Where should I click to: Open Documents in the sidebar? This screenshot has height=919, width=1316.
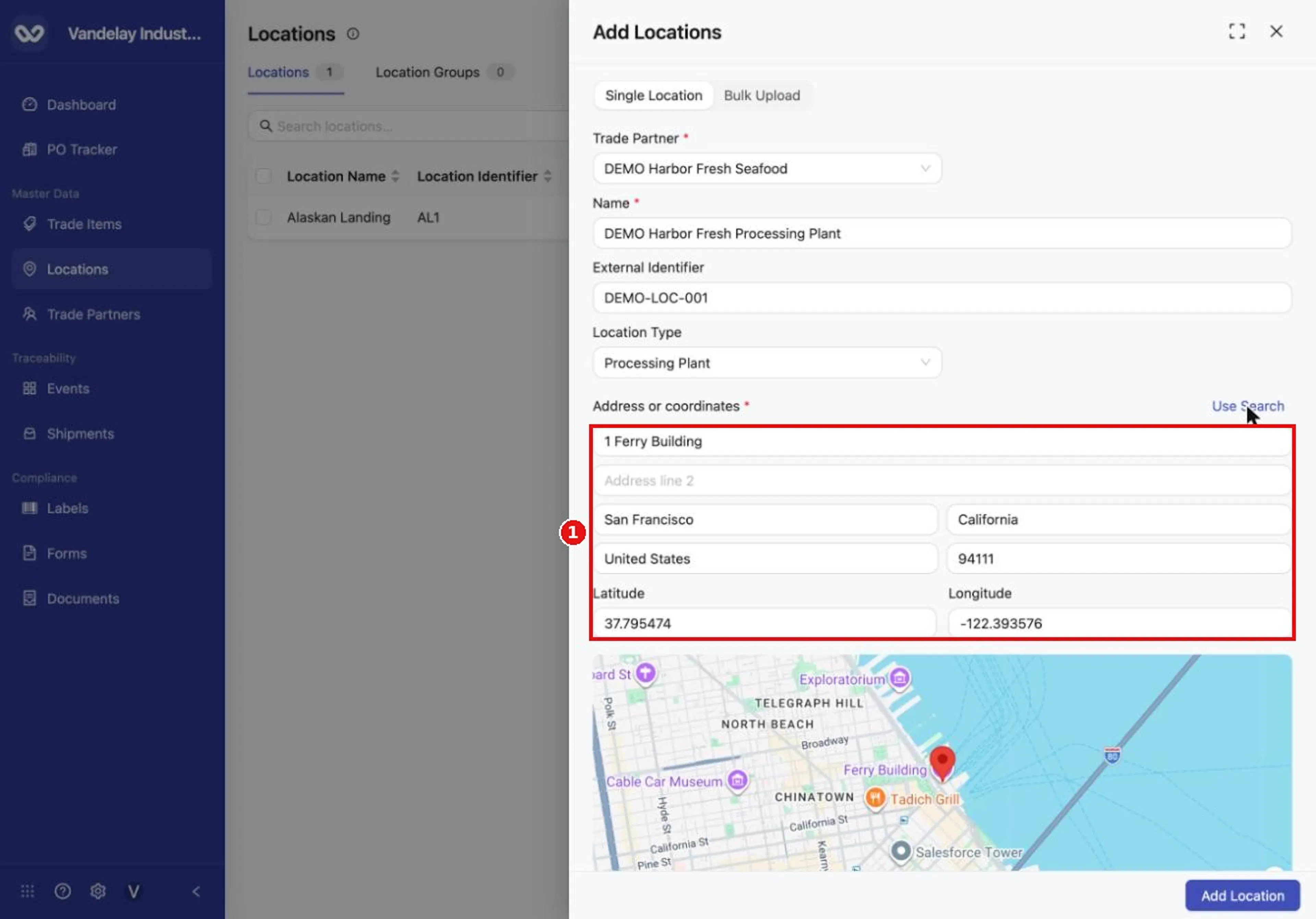(83, 599)
